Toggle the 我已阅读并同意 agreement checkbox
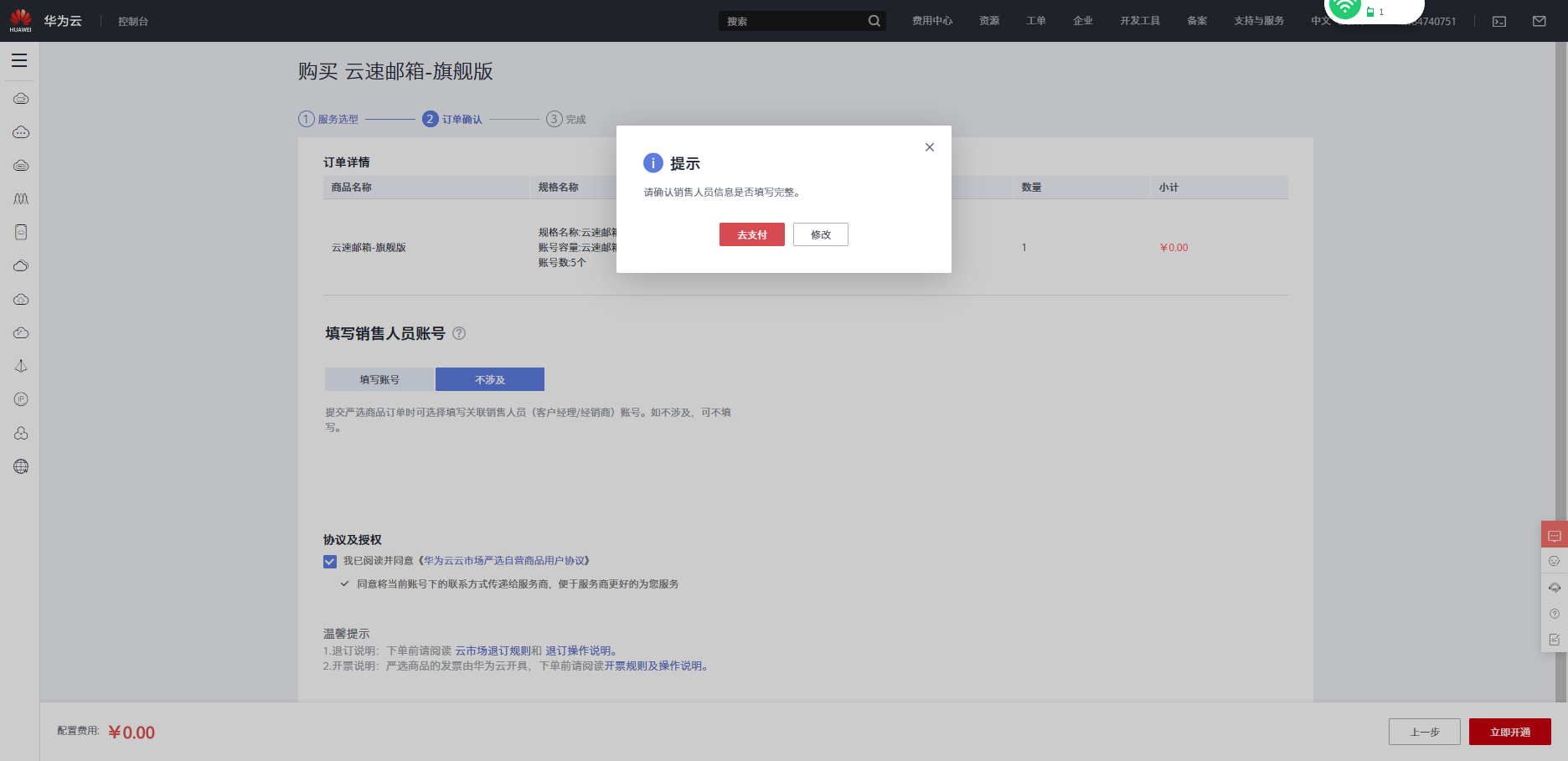 (330, 562)
